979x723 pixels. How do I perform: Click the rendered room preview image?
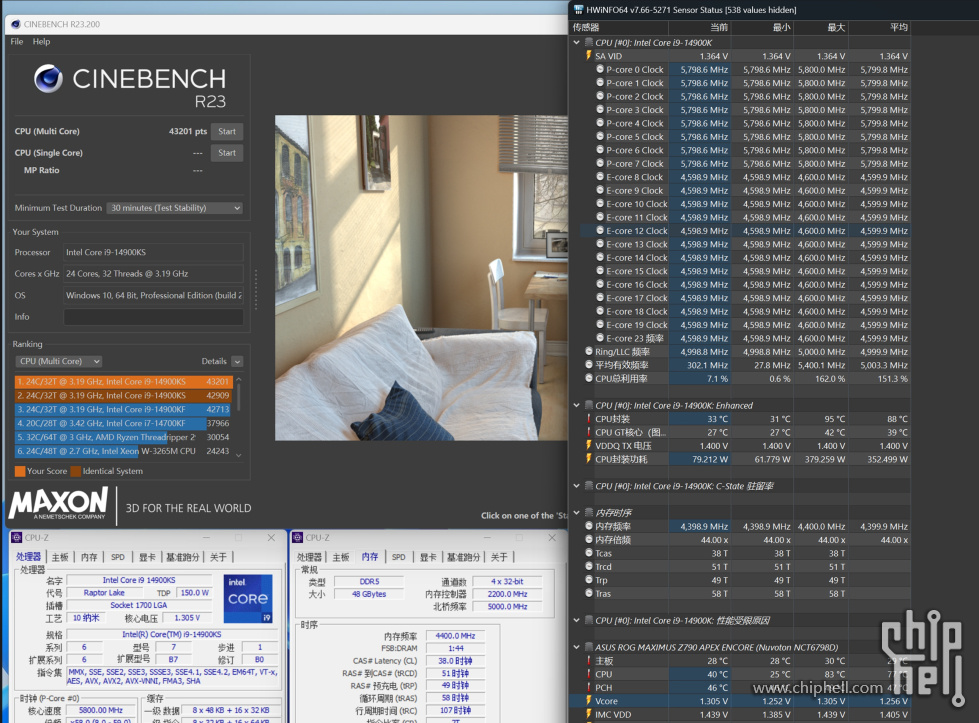tap(421, 278)
